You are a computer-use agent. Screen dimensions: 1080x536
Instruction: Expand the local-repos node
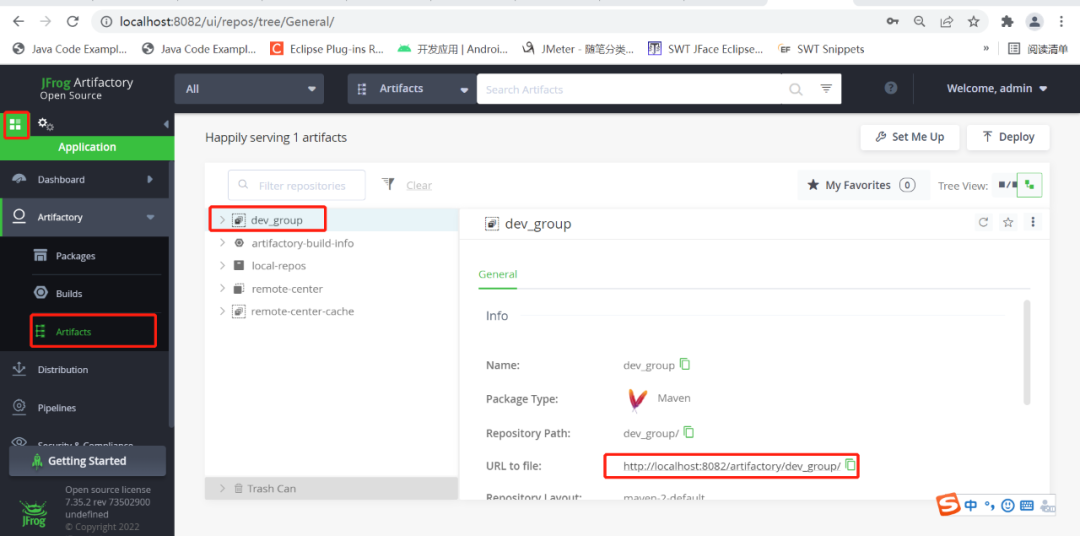pos(222,265)
